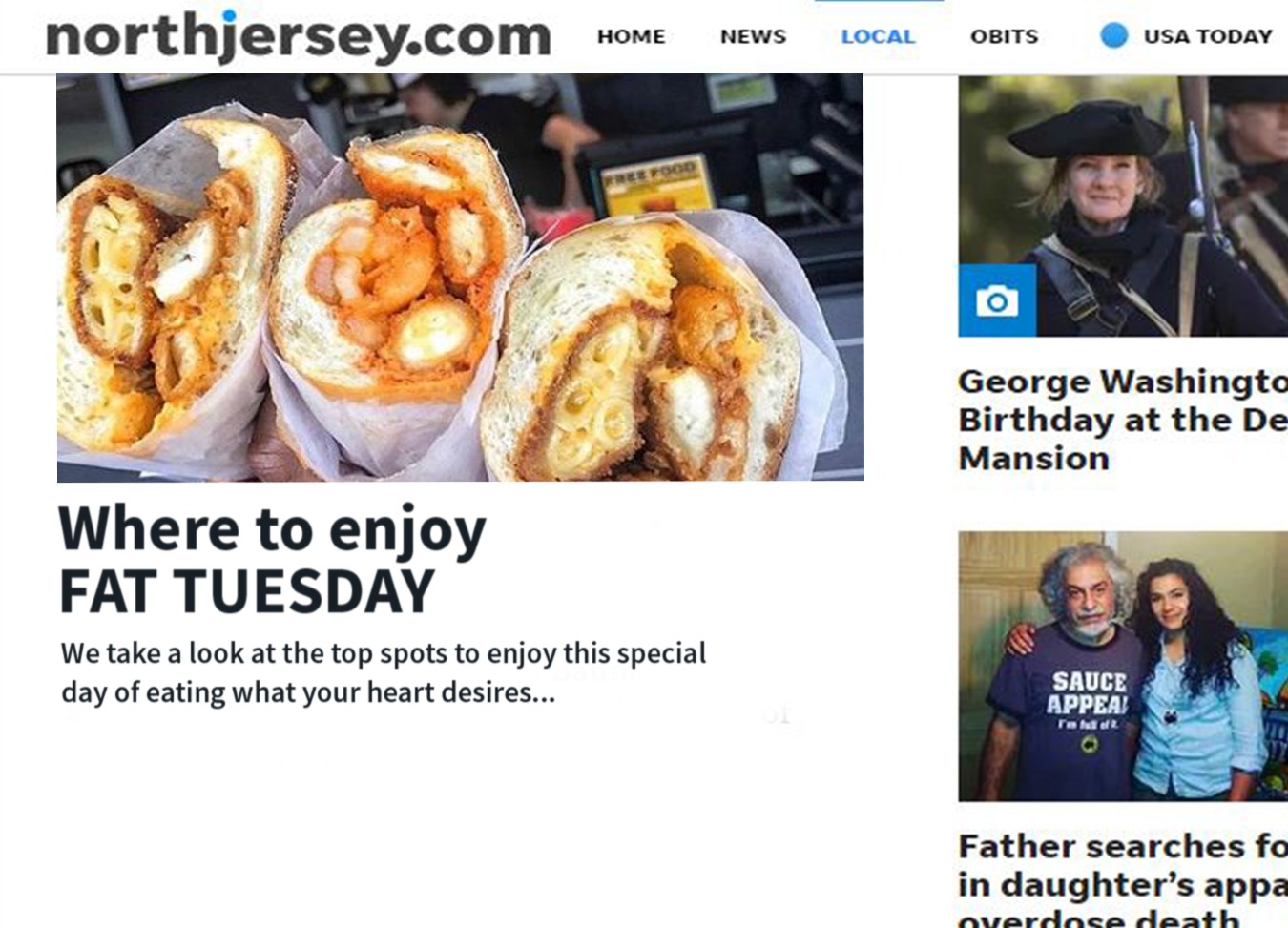Open the George Washington reenactor photo
Viewport: 1288px width, 928px height.
[x=1123, y=206]
